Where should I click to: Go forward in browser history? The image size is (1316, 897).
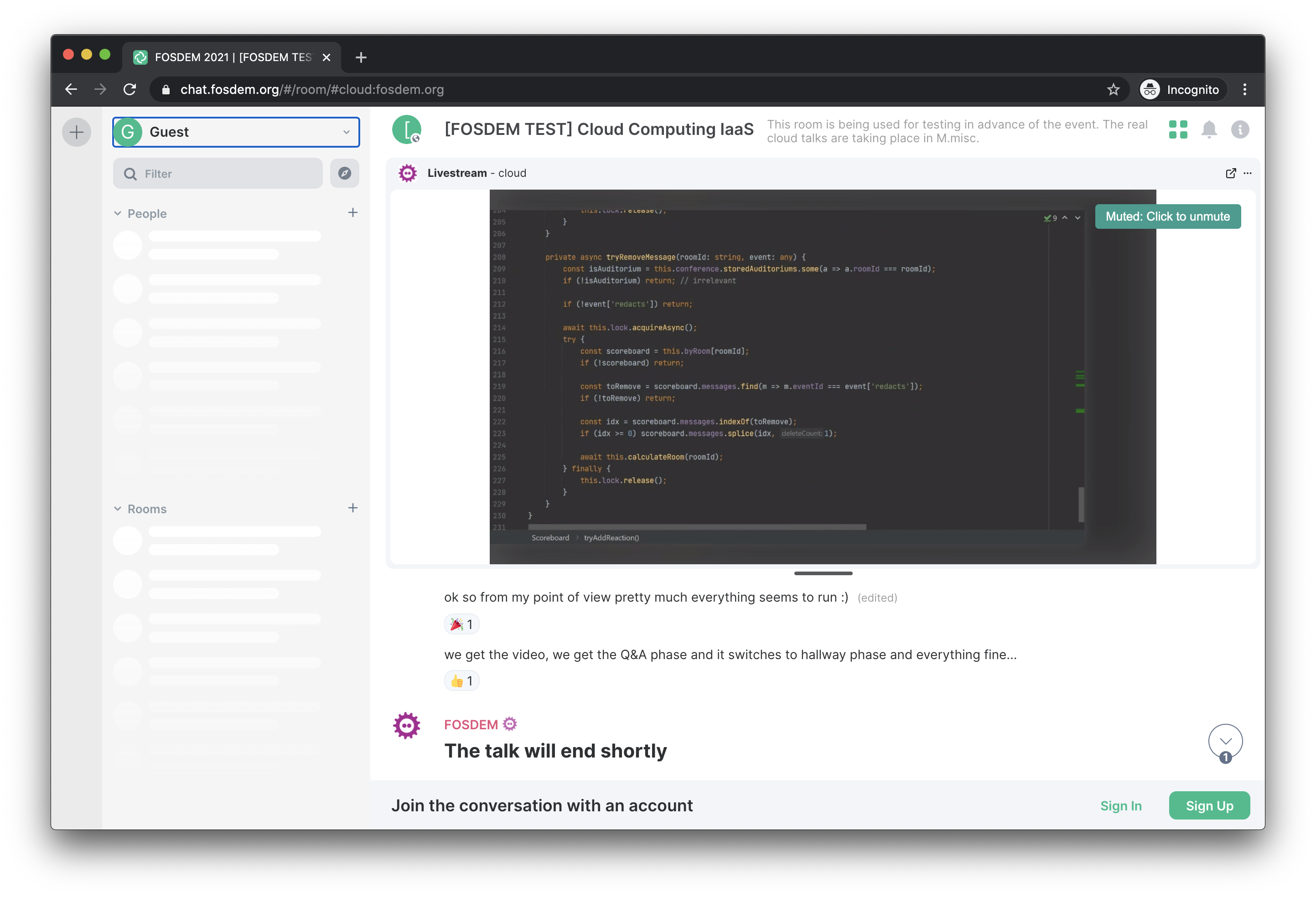pyautogui.click(x=100, y=89)
